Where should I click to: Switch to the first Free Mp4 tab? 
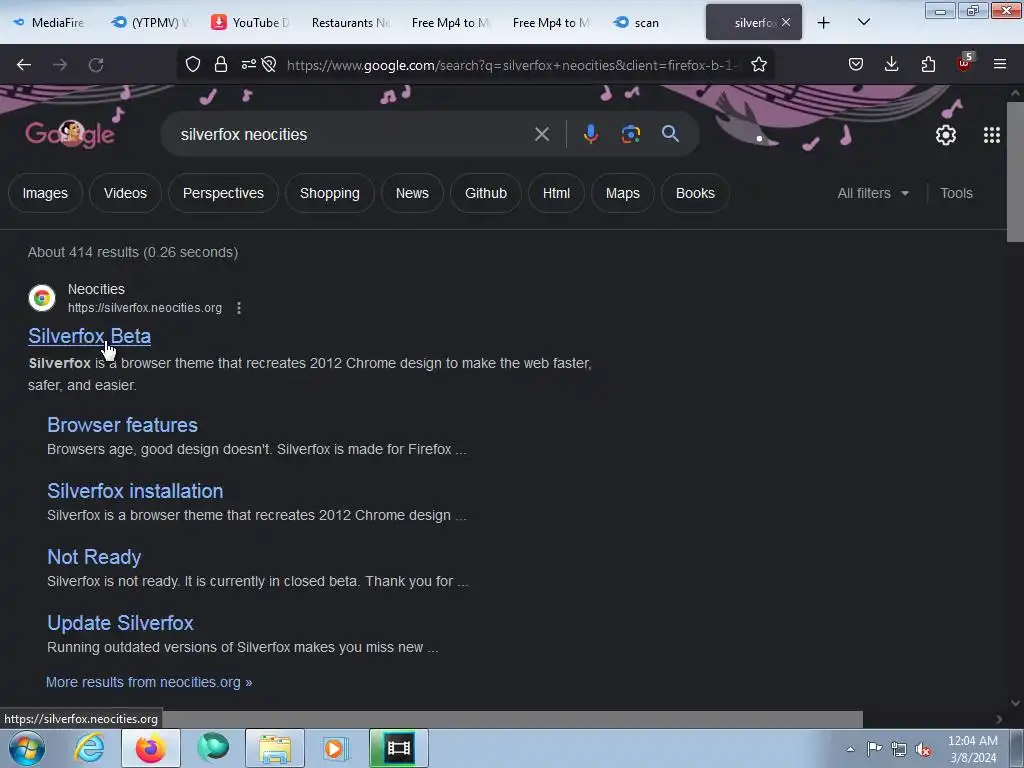click(x=450, y=22)
